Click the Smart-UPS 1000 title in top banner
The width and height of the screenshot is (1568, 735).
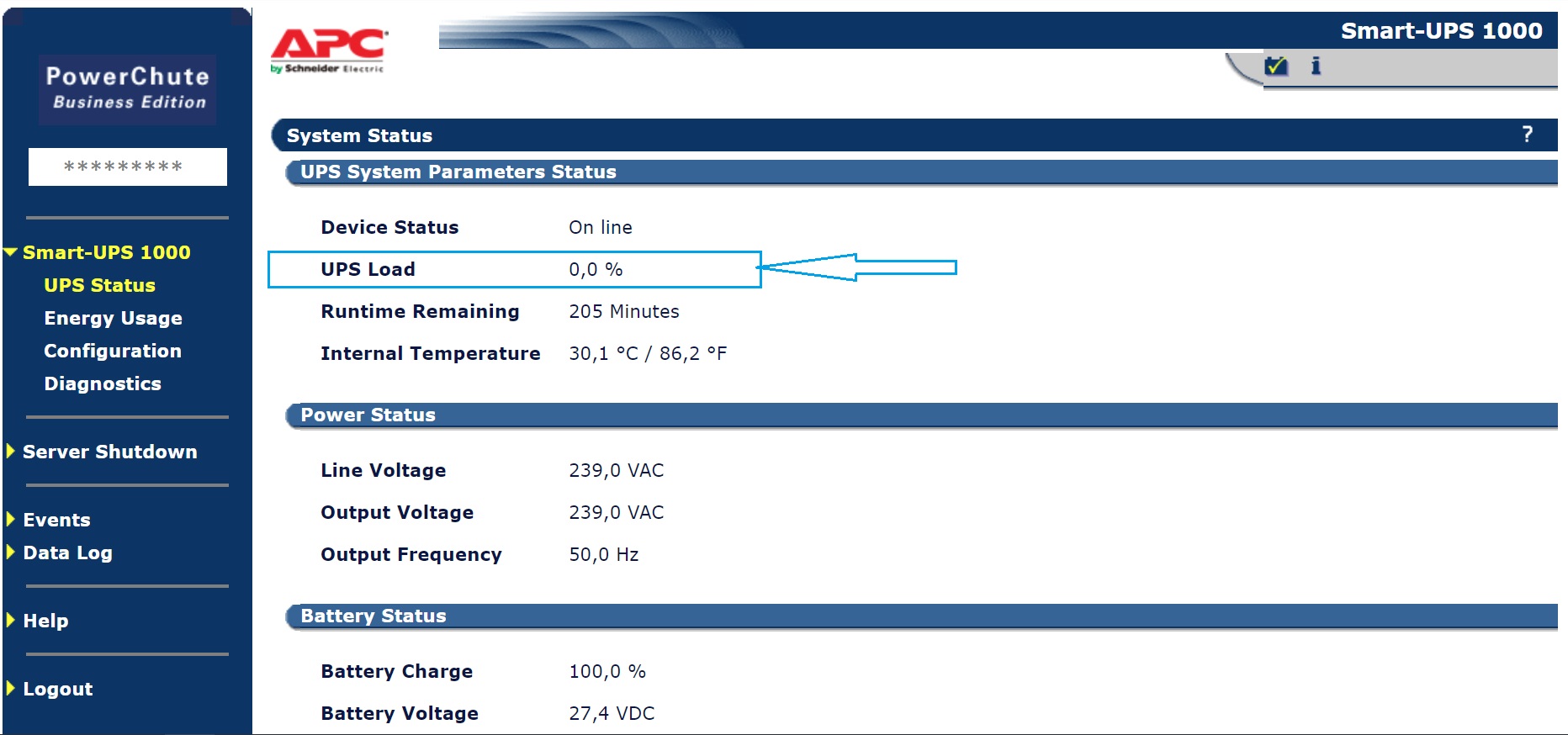[x=1442, y=31]
